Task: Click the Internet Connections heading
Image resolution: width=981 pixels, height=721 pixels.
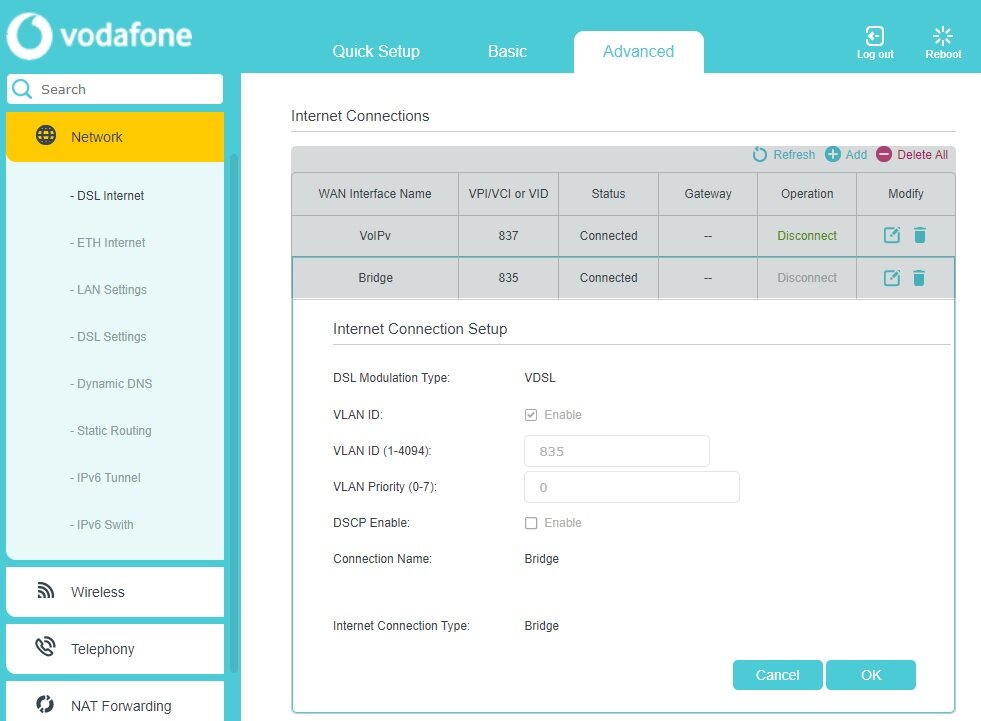Action: (x=360, y=116)
